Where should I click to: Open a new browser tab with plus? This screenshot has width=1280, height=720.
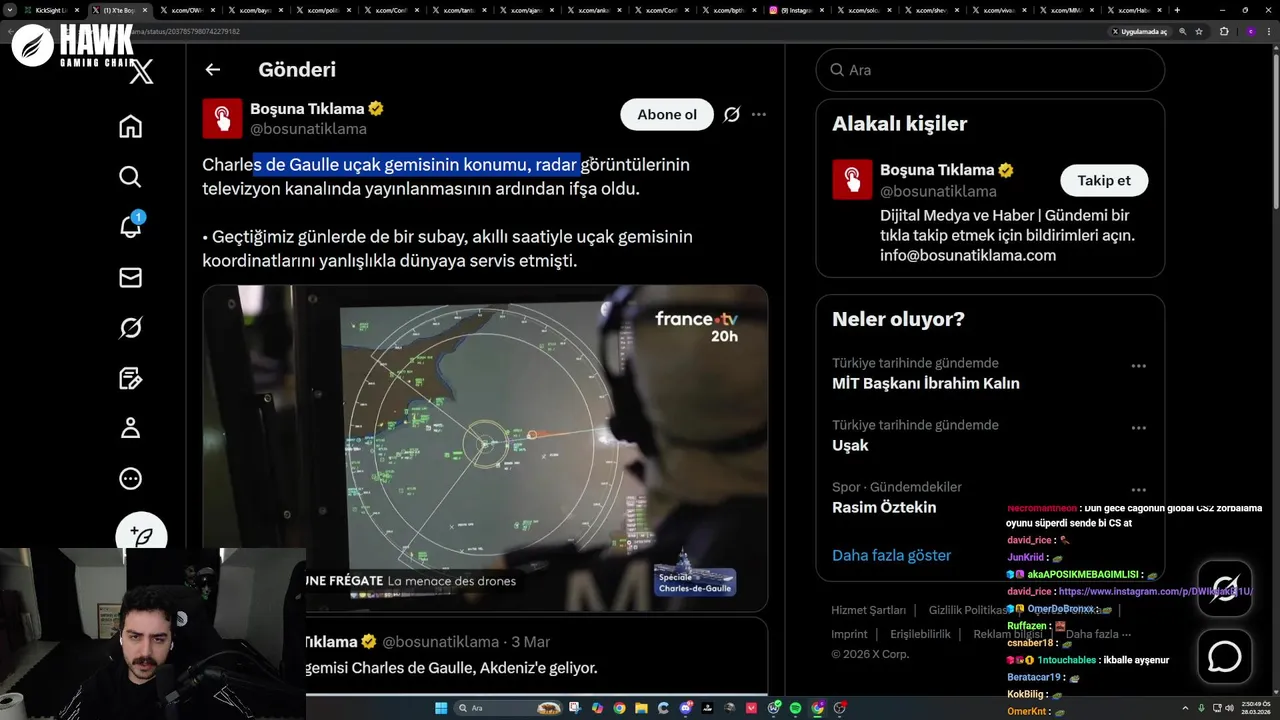click(1177, 10)
